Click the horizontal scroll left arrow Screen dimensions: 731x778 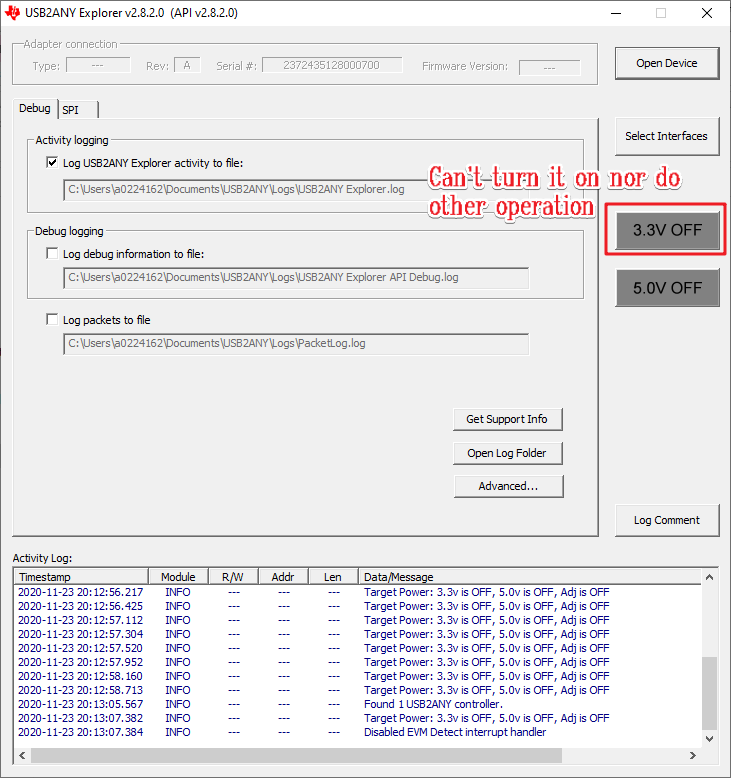pos(22,755)
